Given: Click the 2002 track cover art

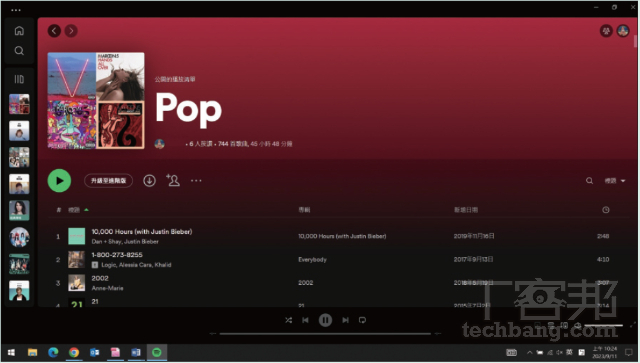Looking at the screenshot, I should [x=76, y=283].
